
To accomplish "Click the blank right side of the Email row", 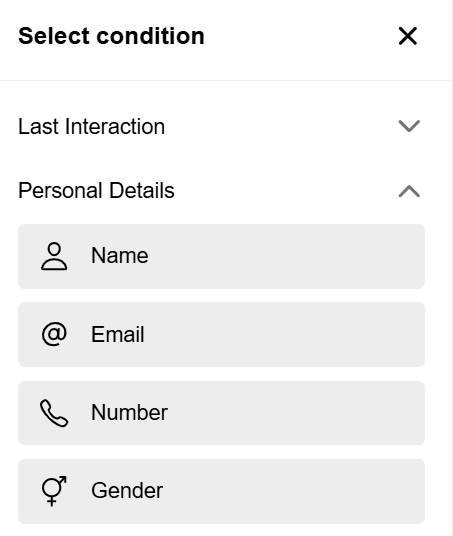I will point(284,334).
